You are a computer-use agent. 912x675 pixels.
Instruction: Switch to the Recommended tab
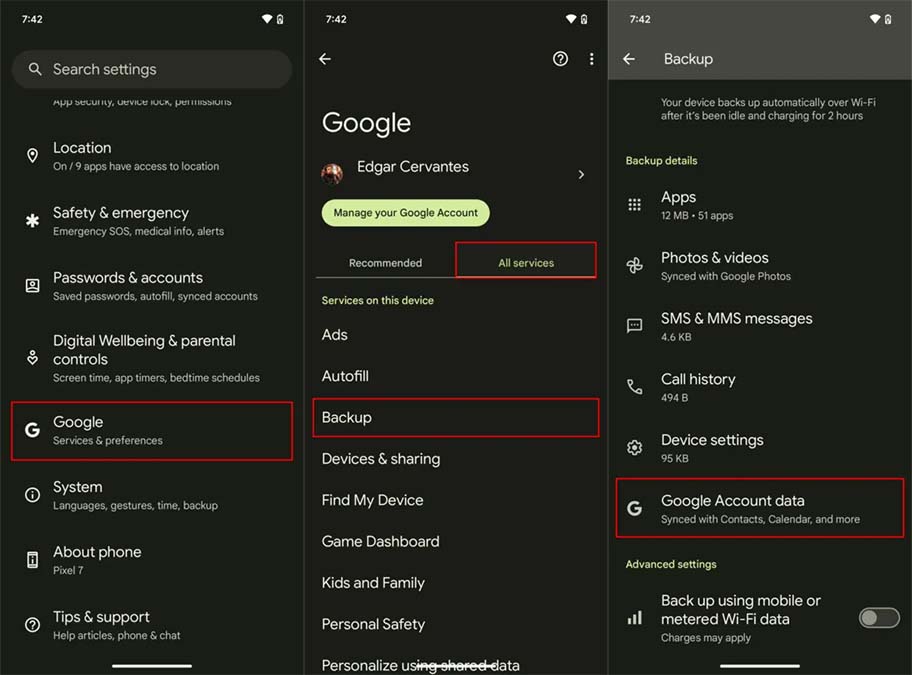point(384,262)
